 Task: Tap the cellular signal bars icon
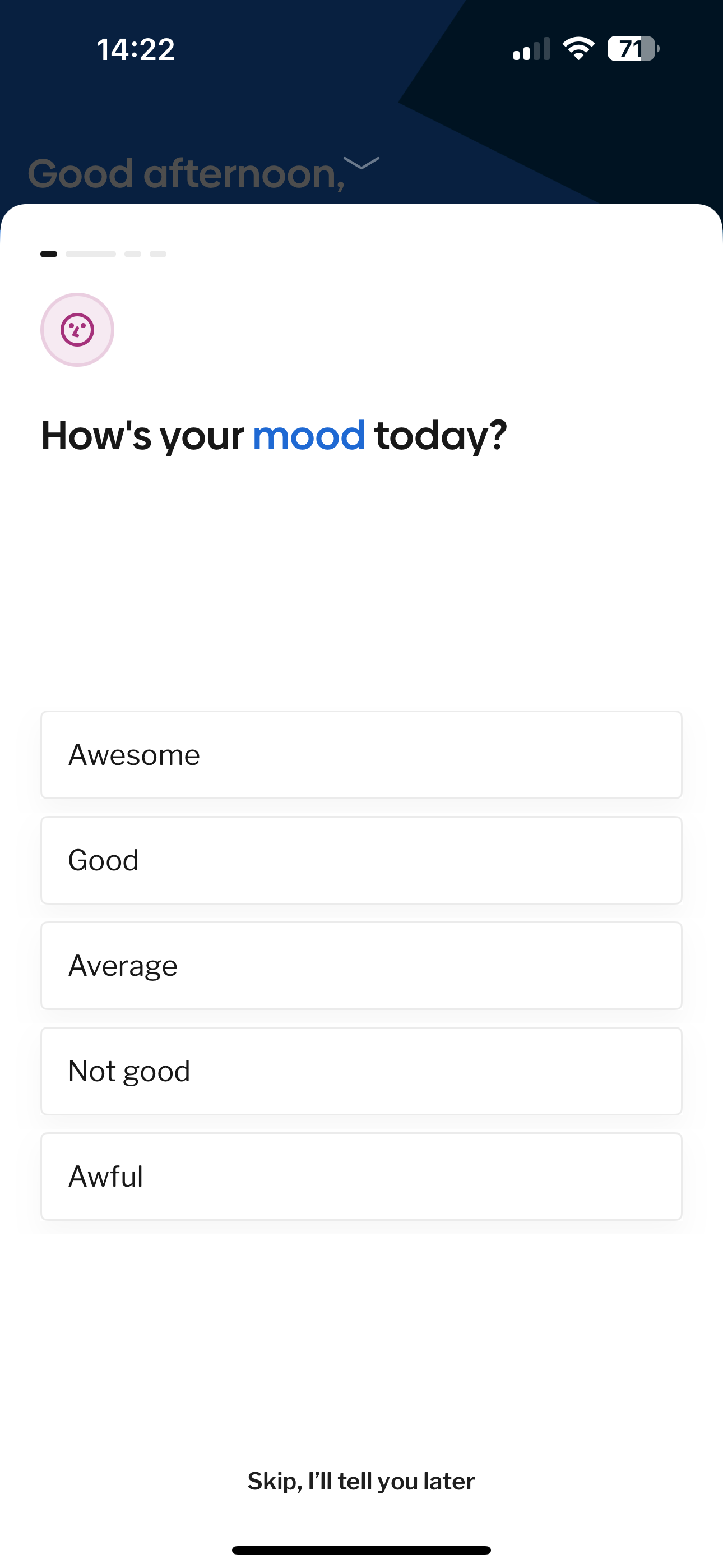[531, 49]
